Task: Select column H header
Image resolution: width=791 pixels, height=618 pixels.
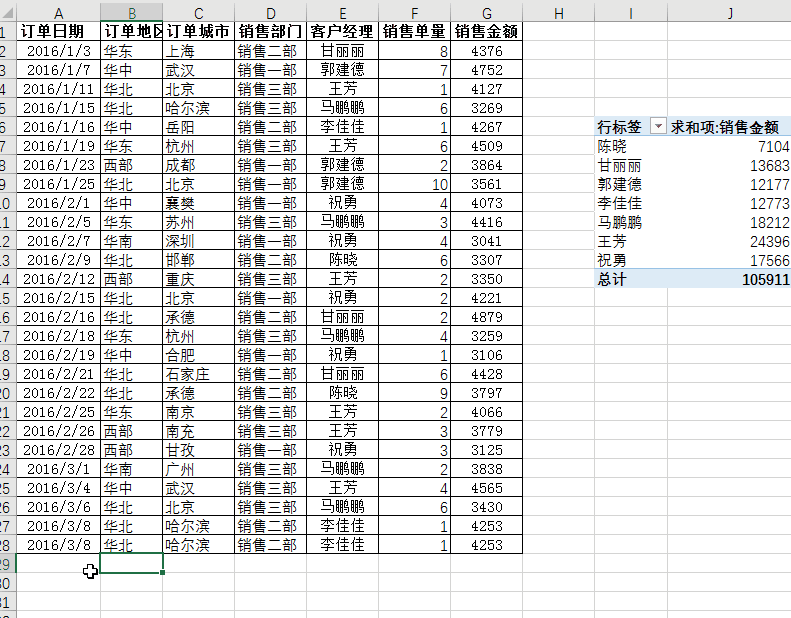Action: [559, 13]
